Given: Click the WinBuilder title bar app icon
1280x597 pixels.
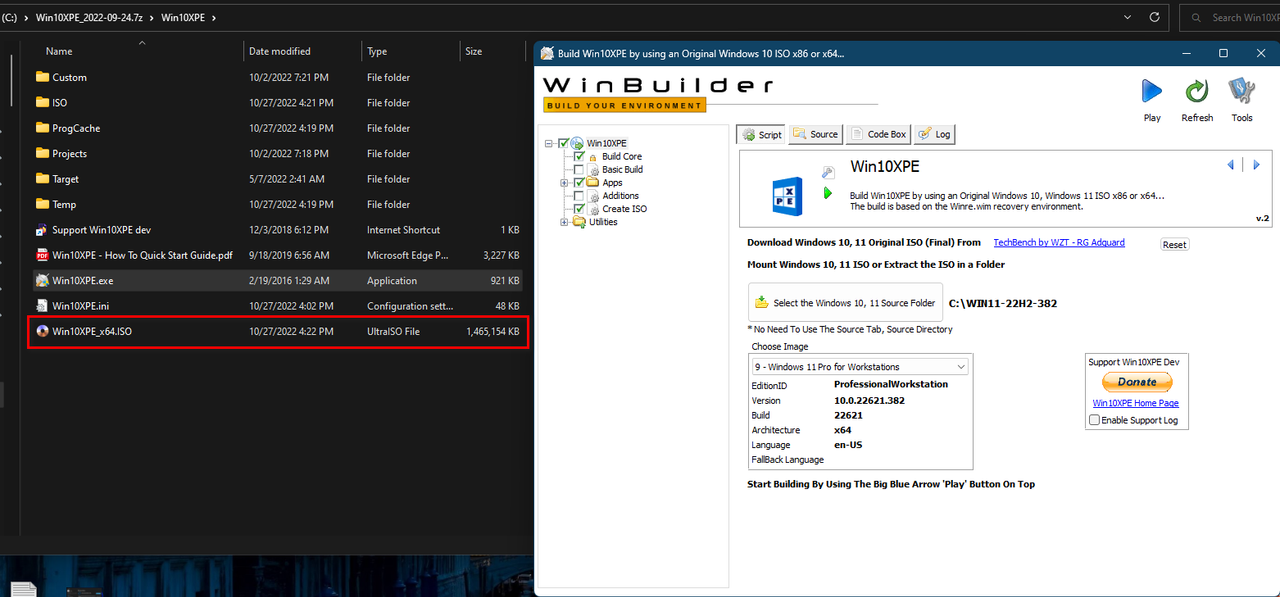Looking at the screenshot, I should pyautogui.click(x=547, y=53).
